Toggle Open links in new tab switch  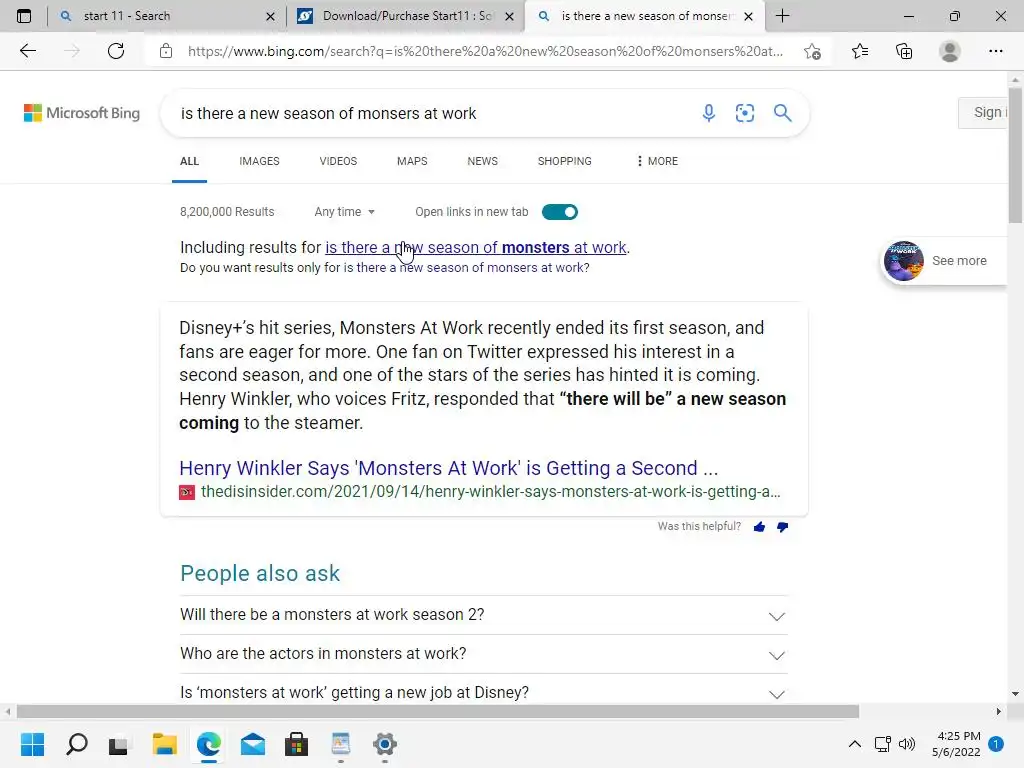coord(560,212)
